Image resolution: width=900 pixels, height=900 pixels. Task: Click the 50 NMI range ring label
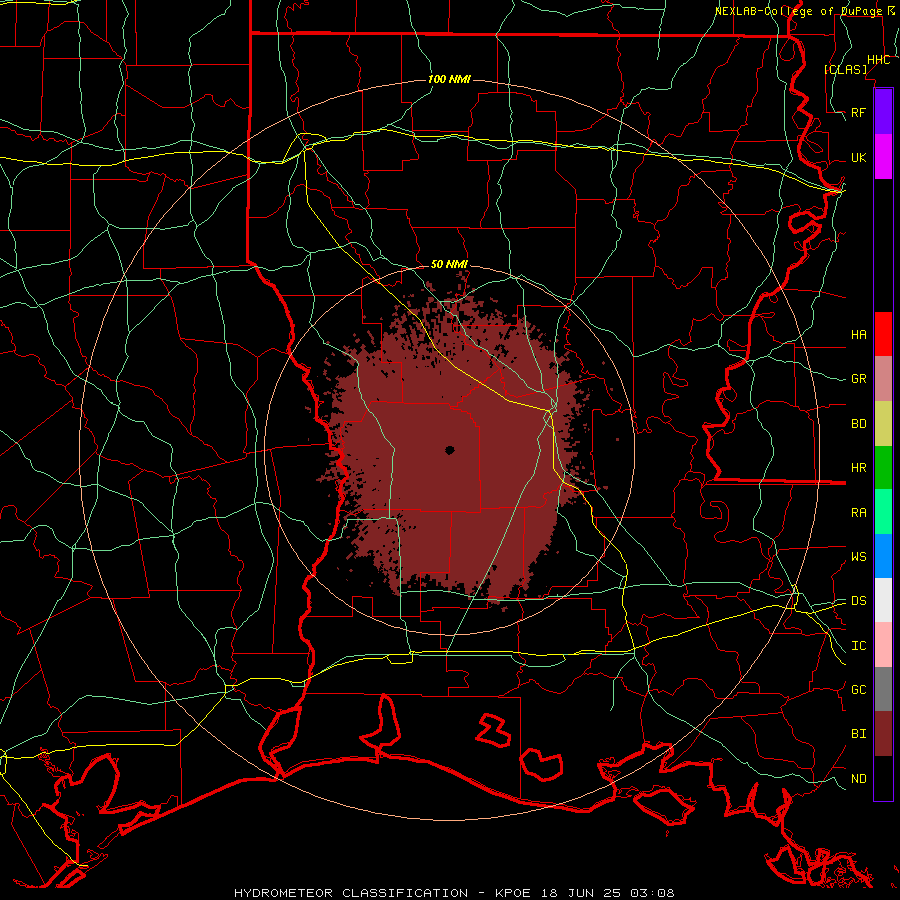coord(449,264)
